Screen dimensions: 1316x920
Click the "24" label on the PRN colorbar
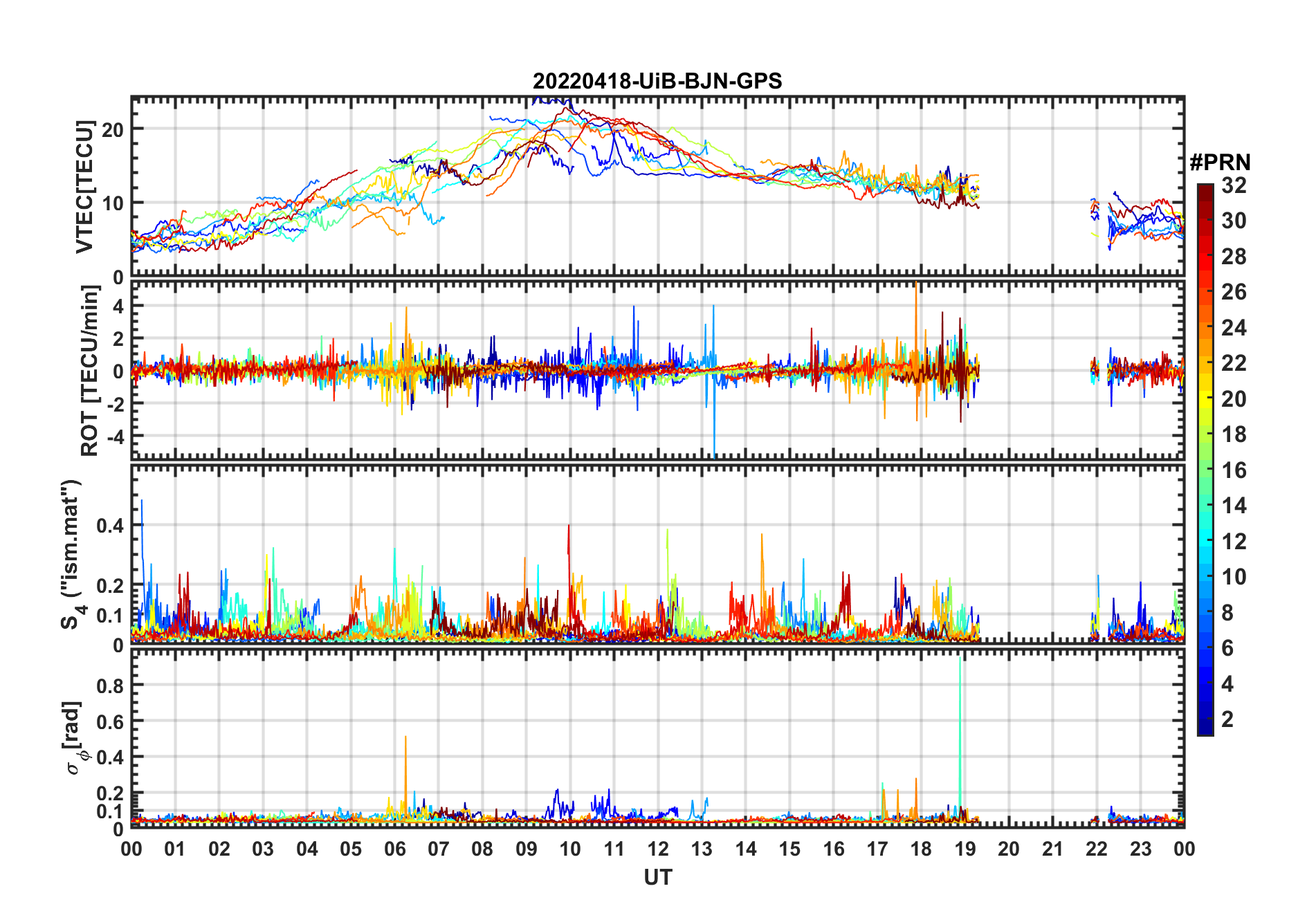pos(1234,327)
